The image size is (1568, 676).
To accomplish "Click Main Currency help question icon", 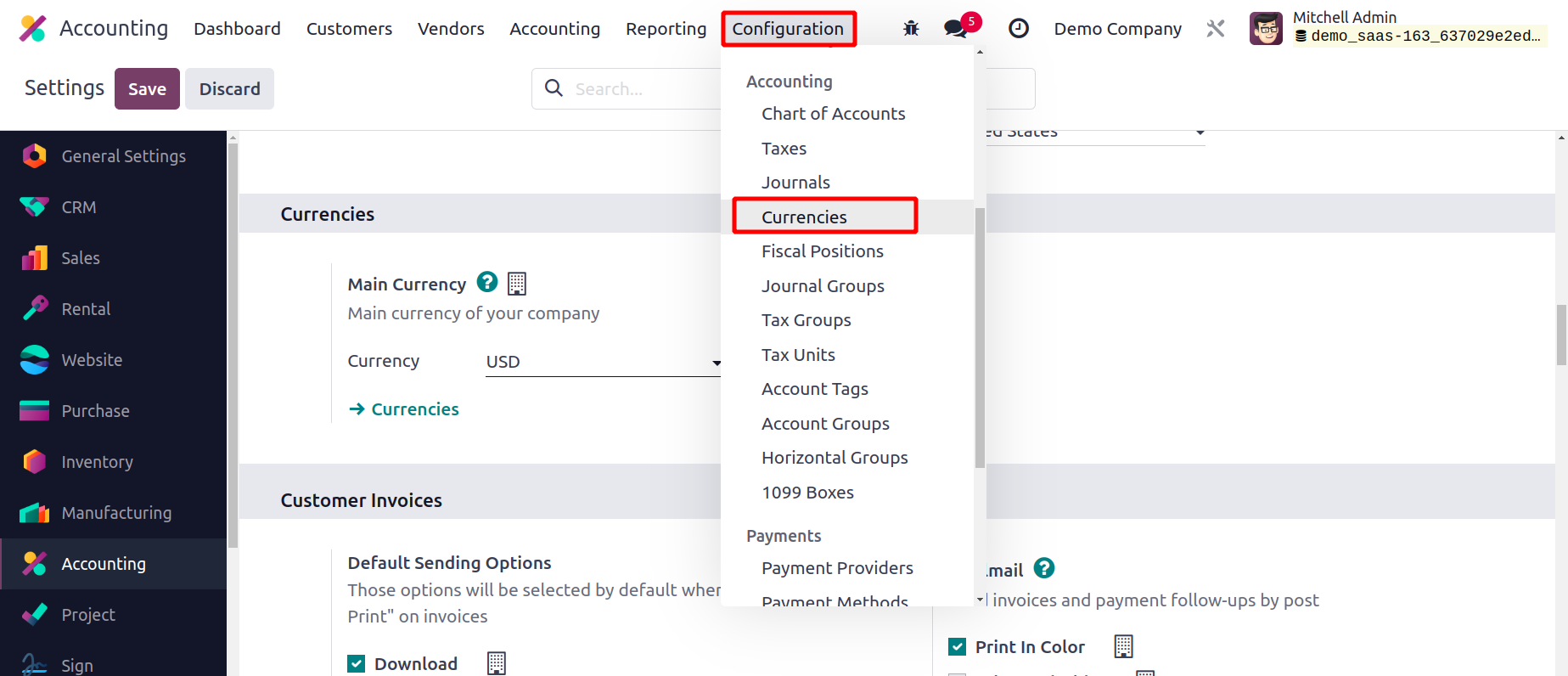I will tap(487, 282).
